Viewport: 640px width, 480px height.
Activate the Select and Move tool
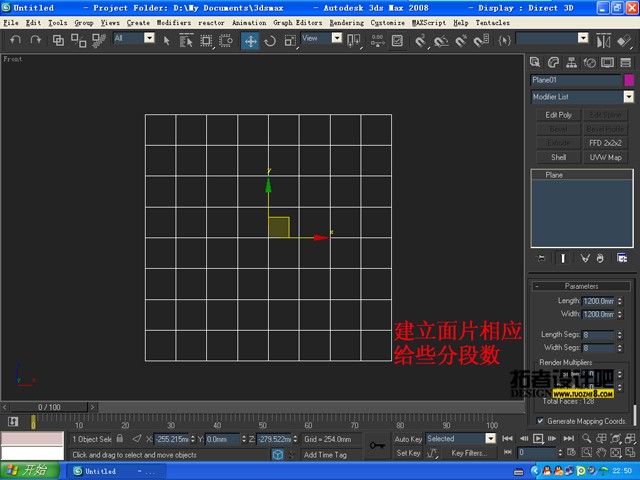point(250,41)
